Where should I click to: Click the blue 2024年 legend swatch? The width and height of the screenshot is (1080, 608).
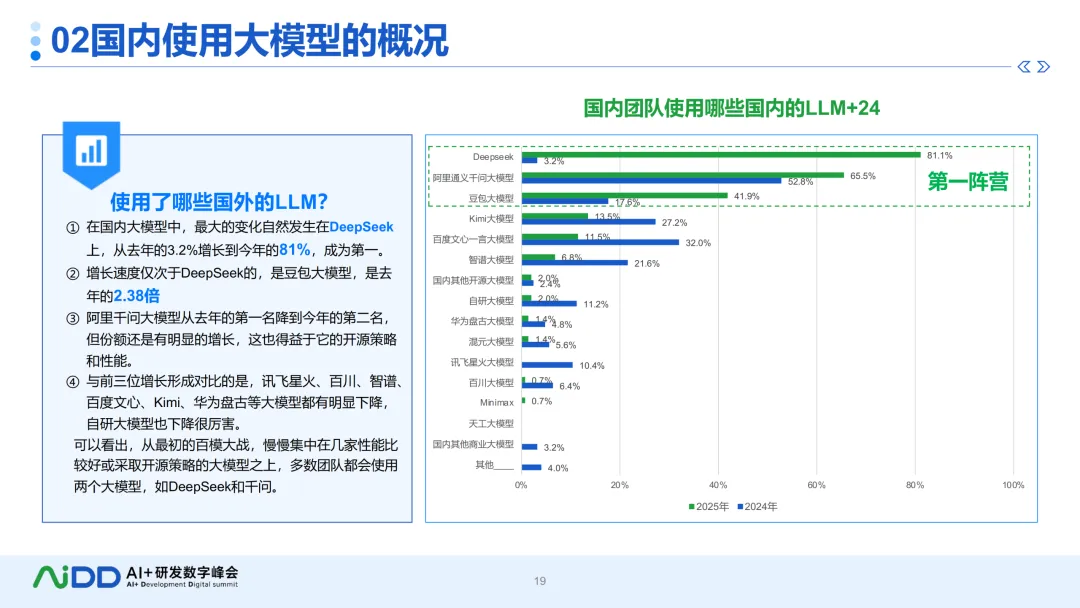pyautogui.click(x=740, y=507)
